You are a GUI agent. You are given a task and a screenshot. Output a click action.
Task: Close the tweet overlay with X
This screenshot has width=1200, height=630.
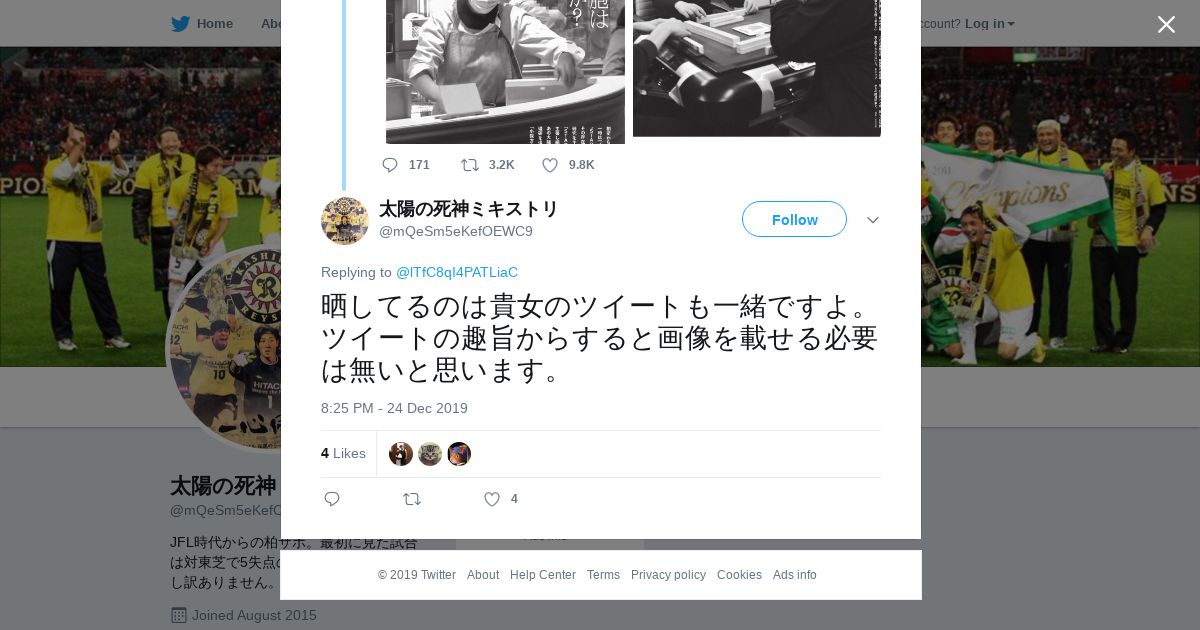pyautogui.click(x=1166, y=25)
